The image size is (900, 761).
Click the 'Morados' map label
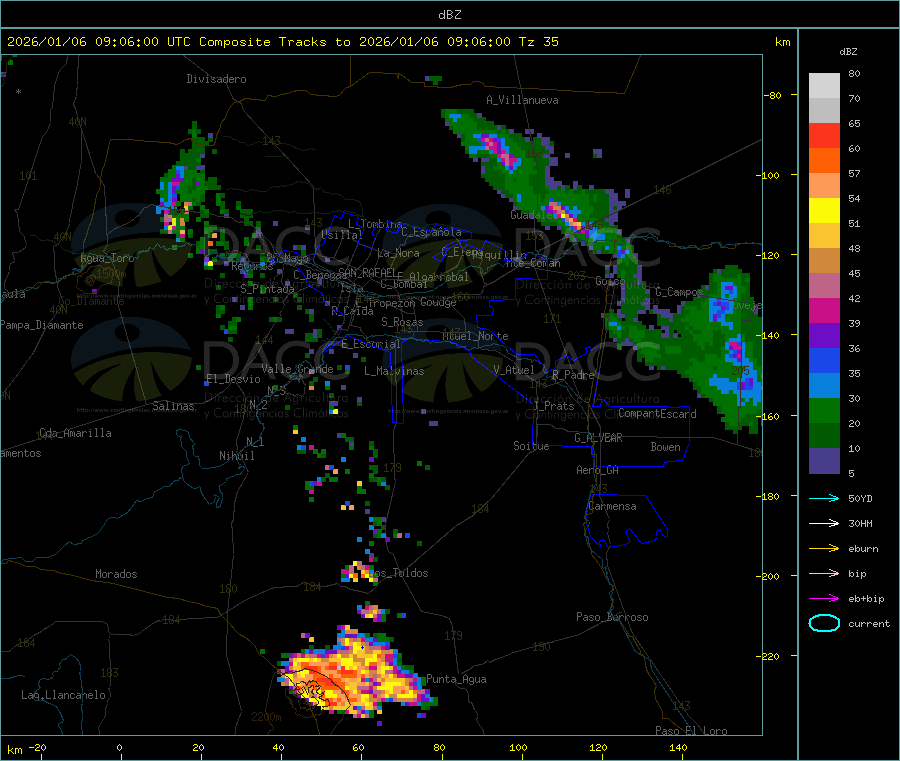[116, 574]
